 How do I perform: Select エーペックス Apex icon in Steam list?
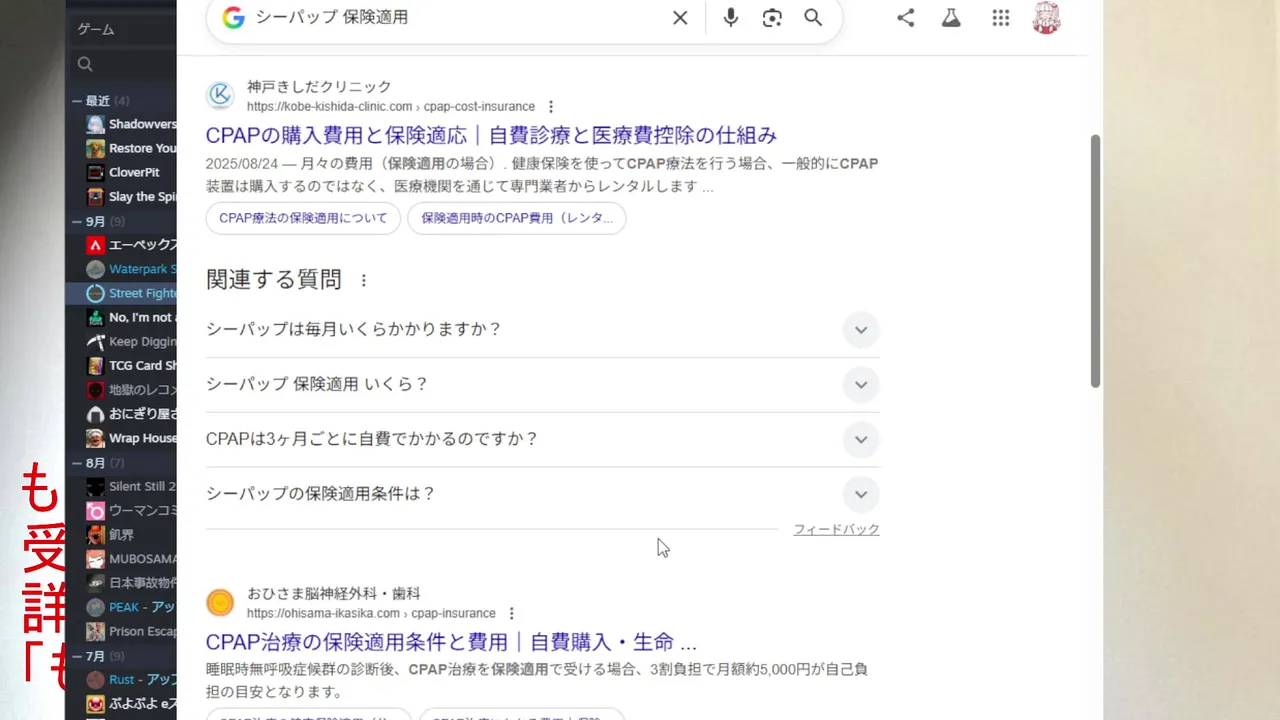(95, 245)
